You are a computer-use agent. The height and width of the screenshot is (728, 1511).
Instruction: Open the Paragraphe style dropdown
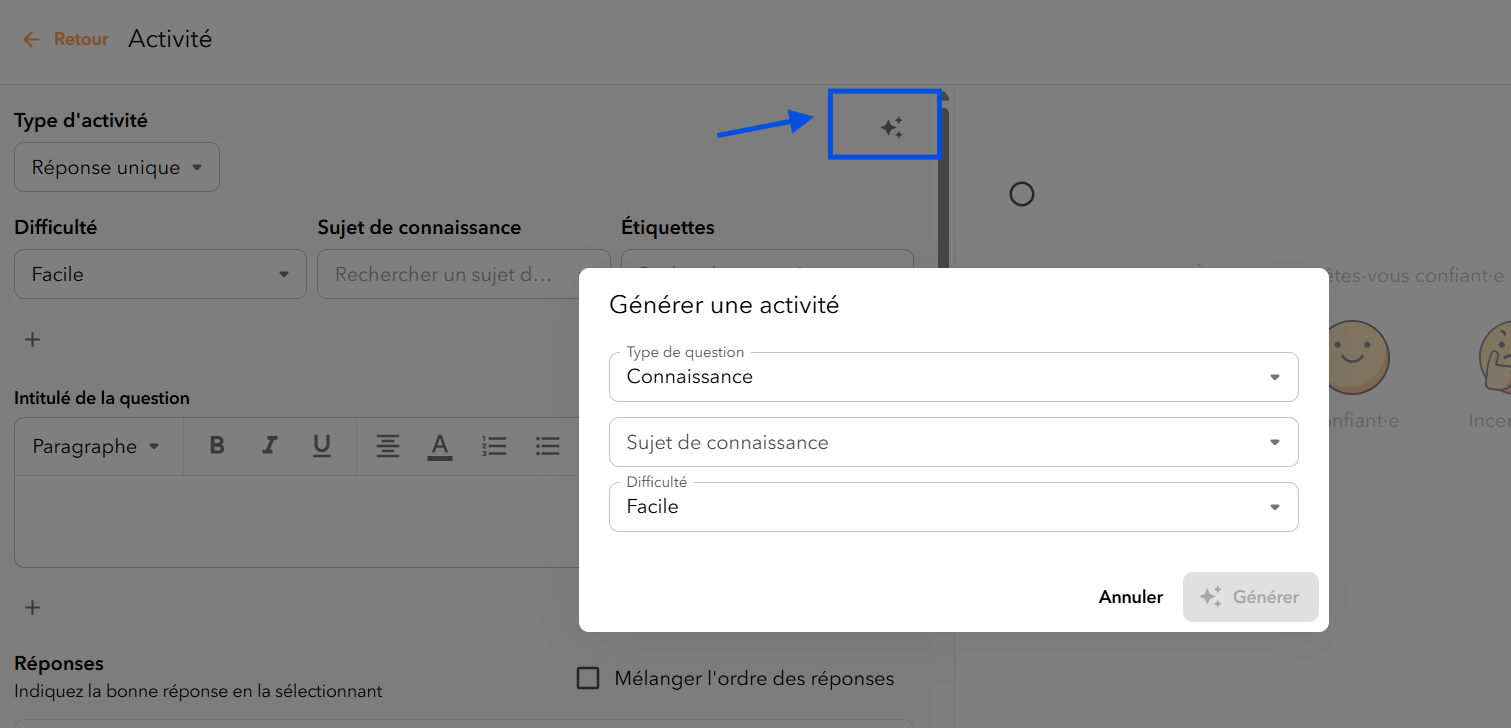[x=96, y=447]
